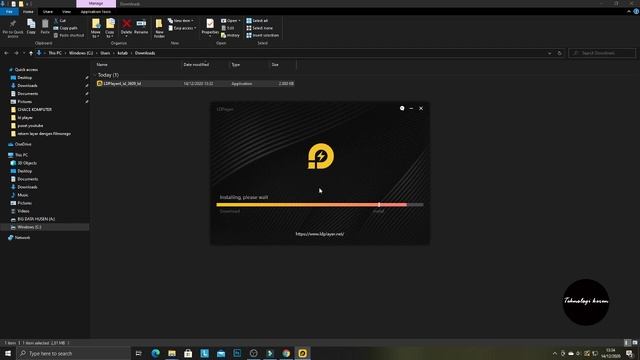Open CHACE KOMPUTER folder in sidebar

[x=34, y=109]
